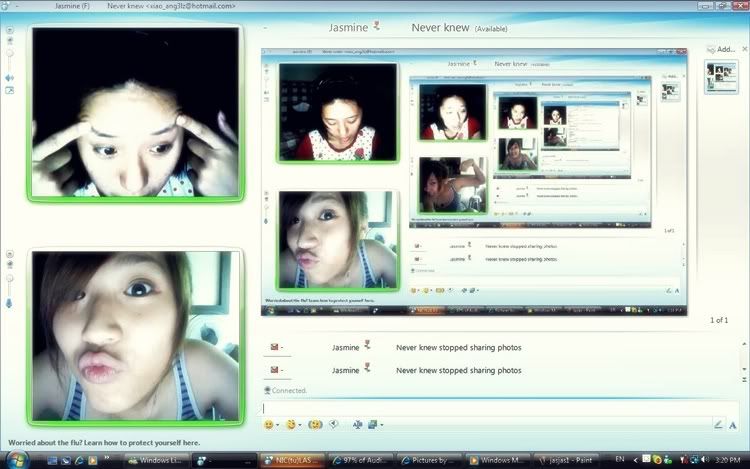750x469 pixels.
Task: Click the second 'Never knew stopped sharing photos' message
Action: coord(459,370)
